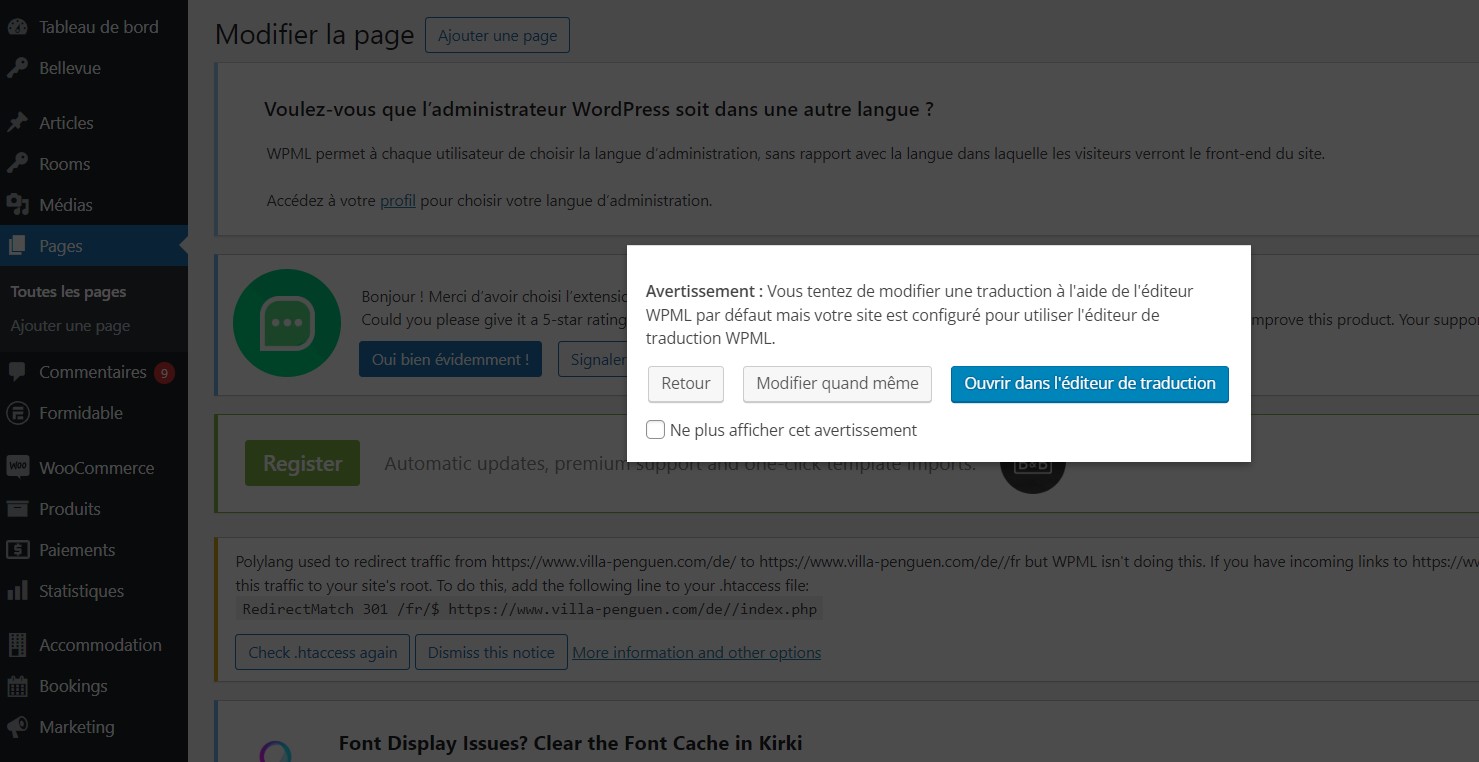1479x762 pixels.
Task: Click the Articles pushpin icon
Action: [x=18, y=123]
